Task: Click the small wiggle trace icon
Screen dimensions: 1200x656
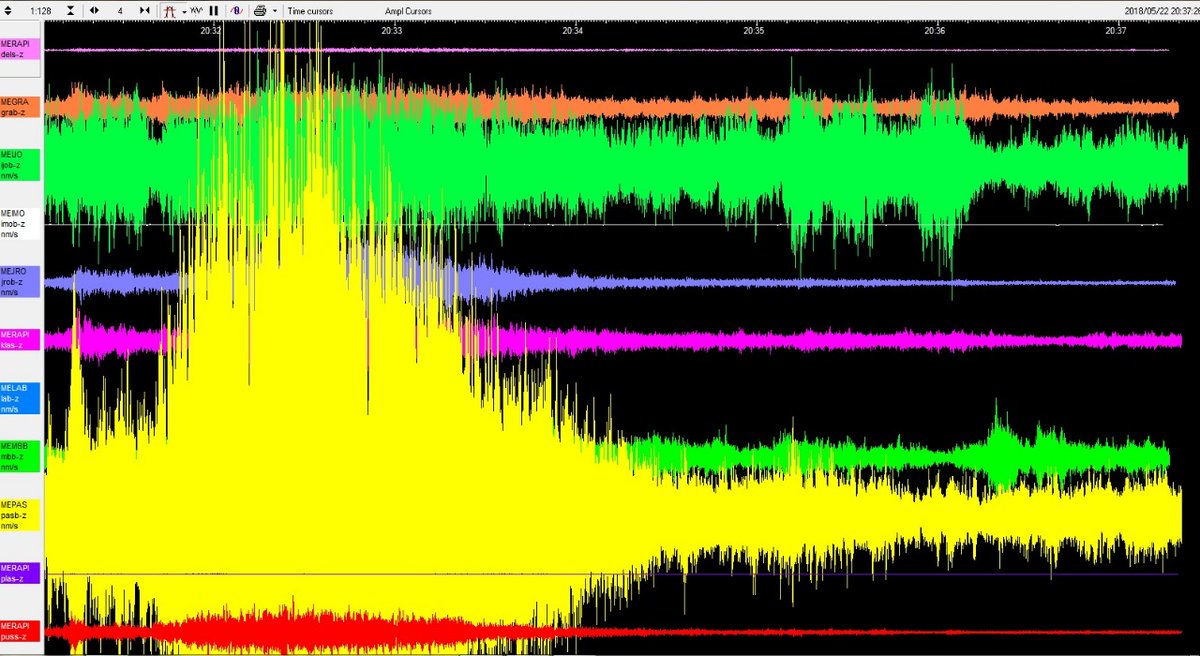Action: point(197,10)
